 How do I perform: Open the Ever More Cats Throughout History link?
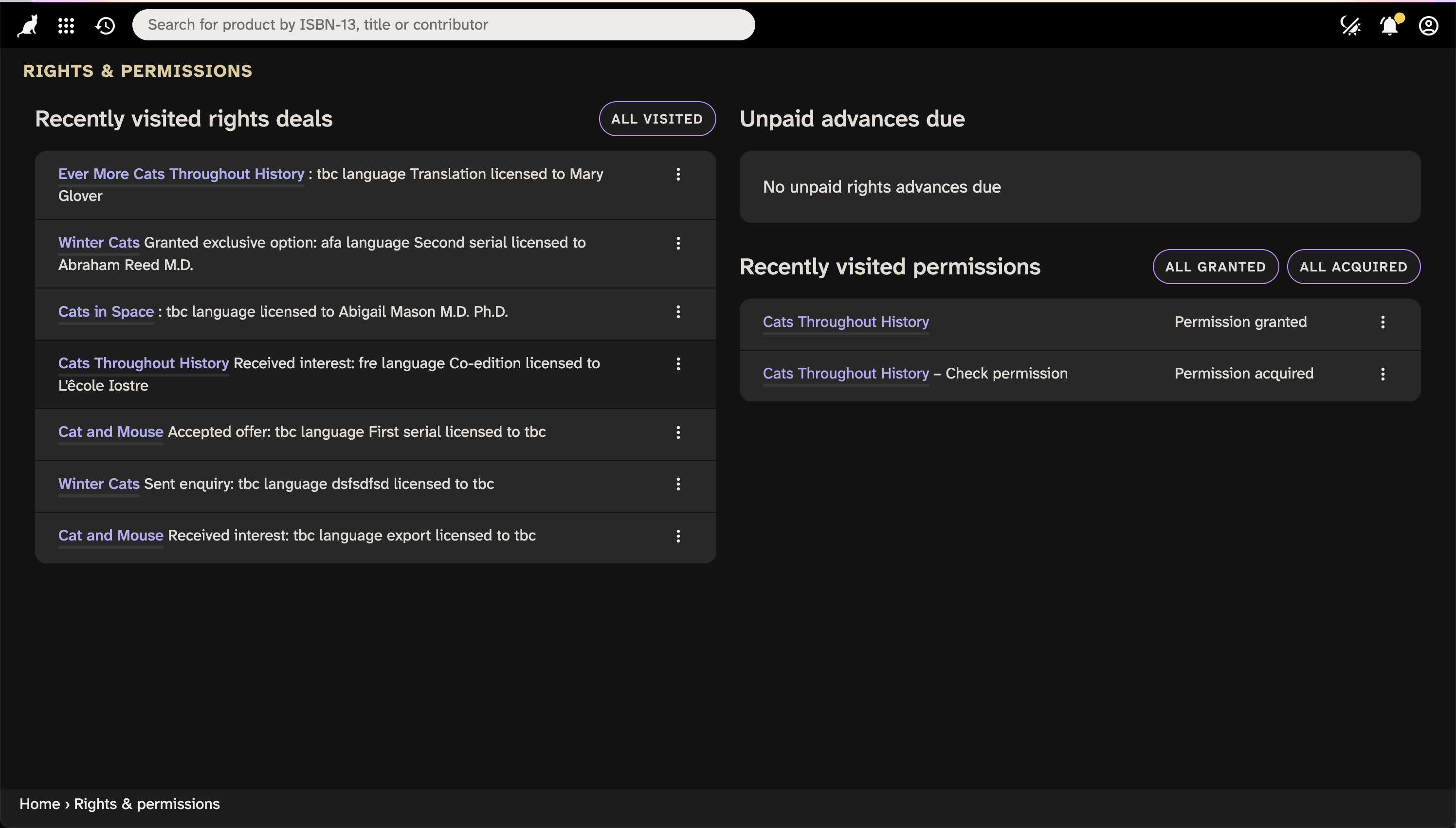click(181, 174)
